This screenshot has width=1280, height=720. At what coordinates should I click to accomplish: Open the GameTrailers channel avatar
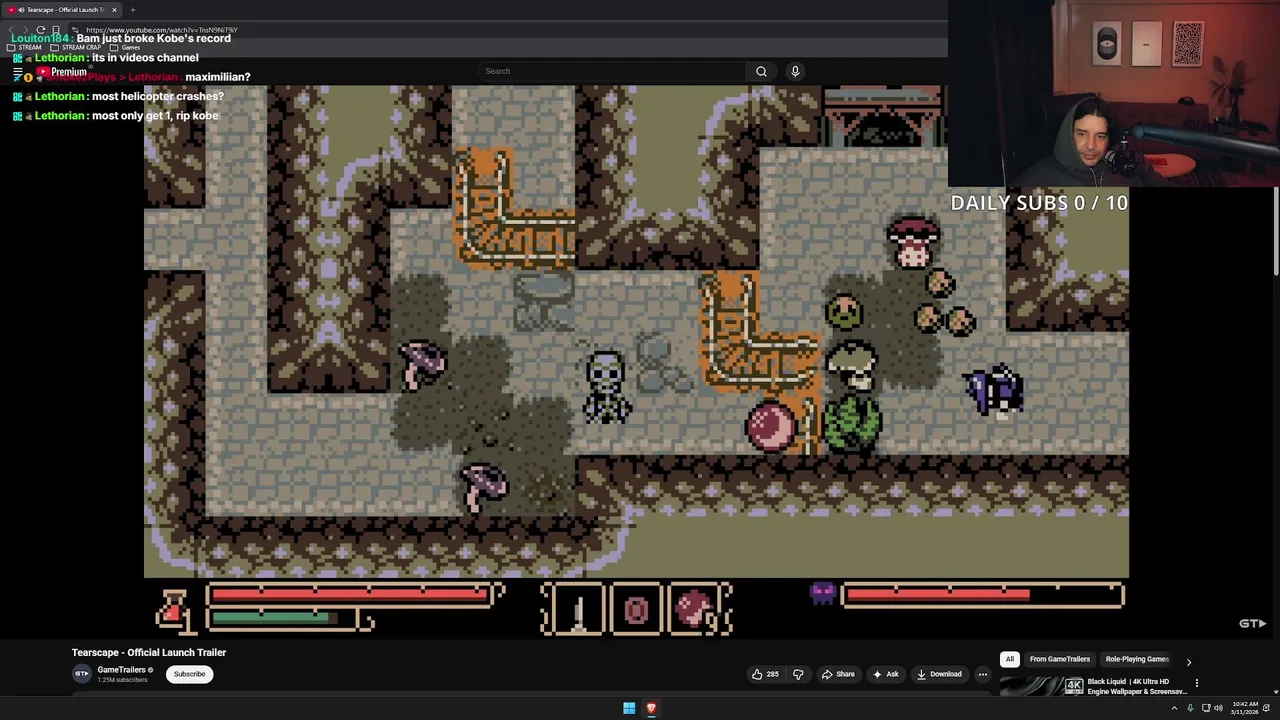(x=82, y=674)
